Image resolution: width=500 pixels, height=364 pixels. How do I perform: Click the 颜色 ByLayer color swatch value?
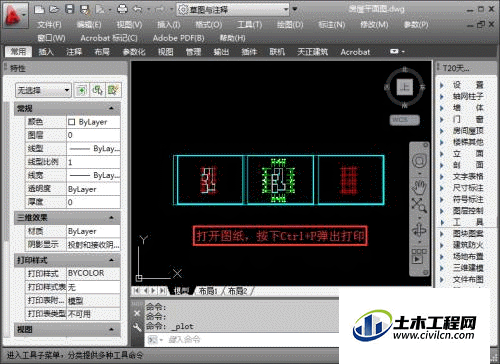click(x=93, y=122)
